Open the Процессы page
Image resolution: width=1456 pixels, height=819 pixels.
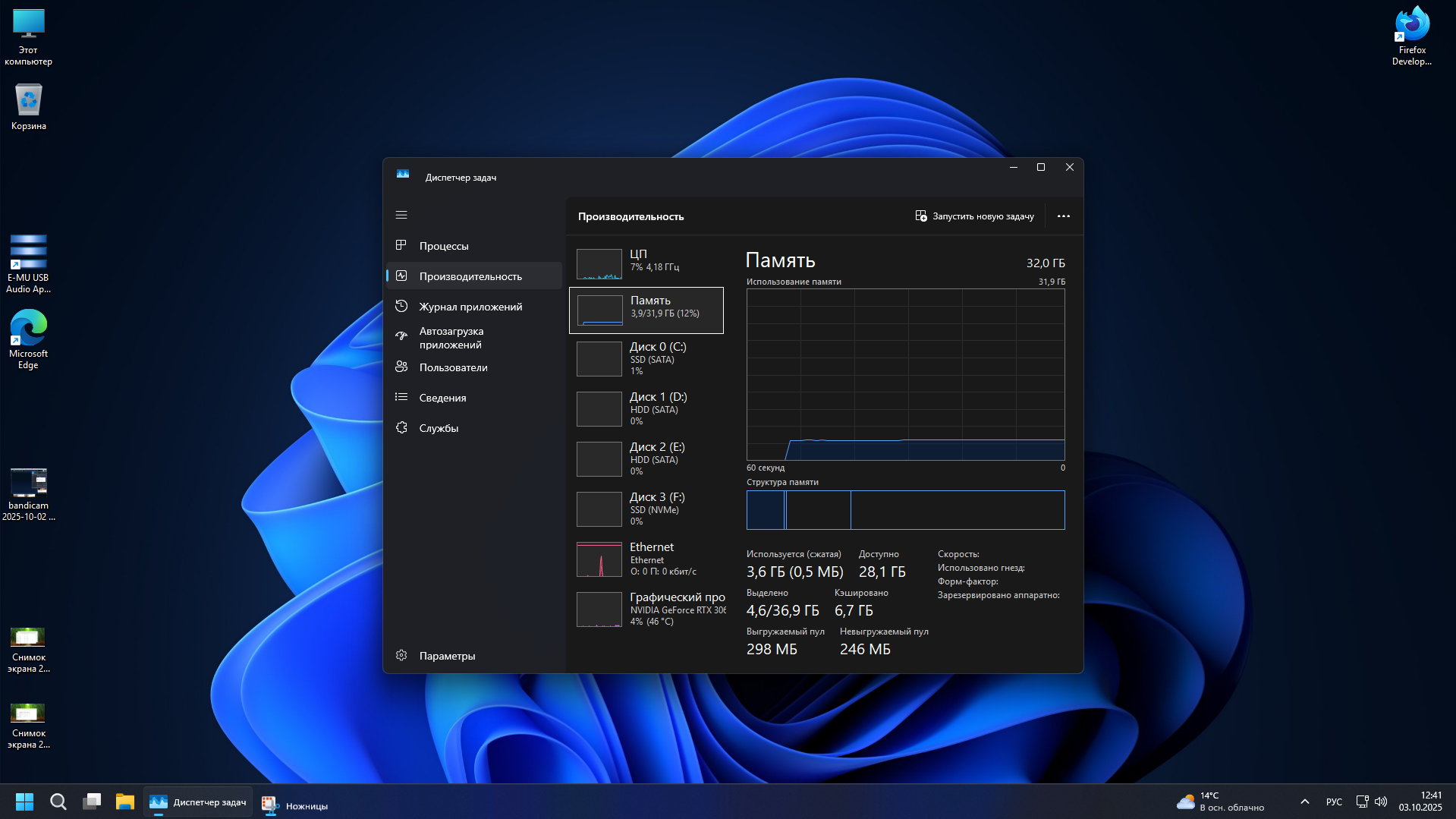(x=474, y=246)
